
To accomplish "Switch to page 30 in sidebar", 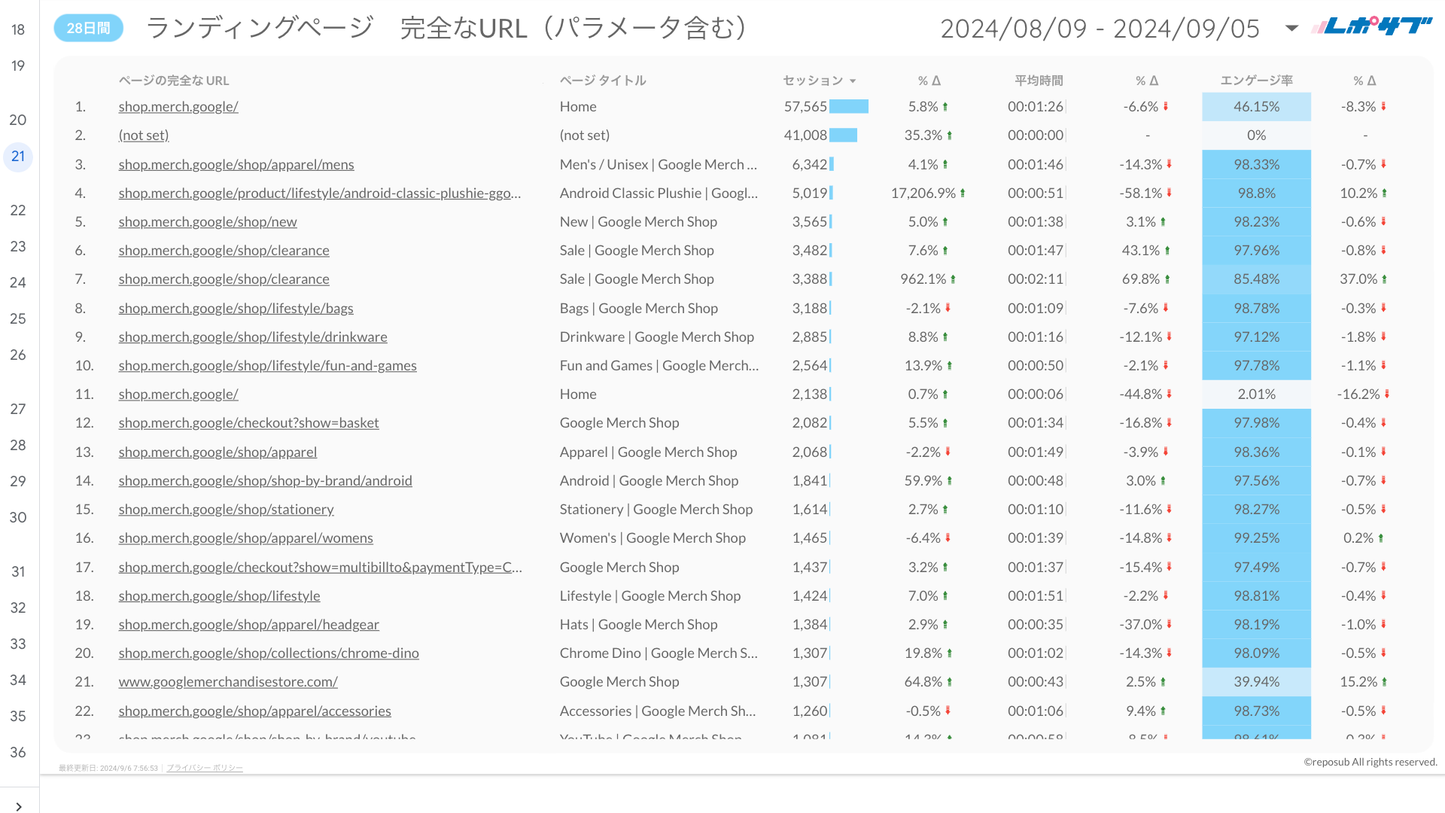I will pos(18,518).
